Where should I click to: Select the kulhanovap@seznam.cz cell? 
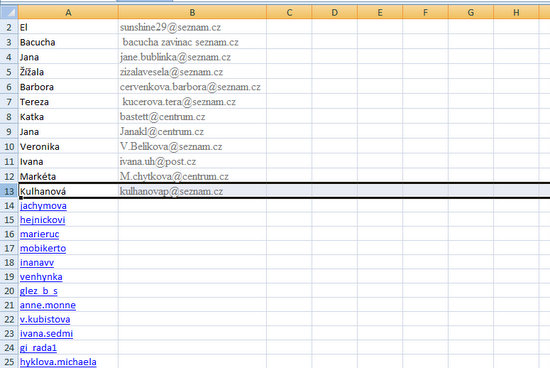pos(192,191)
